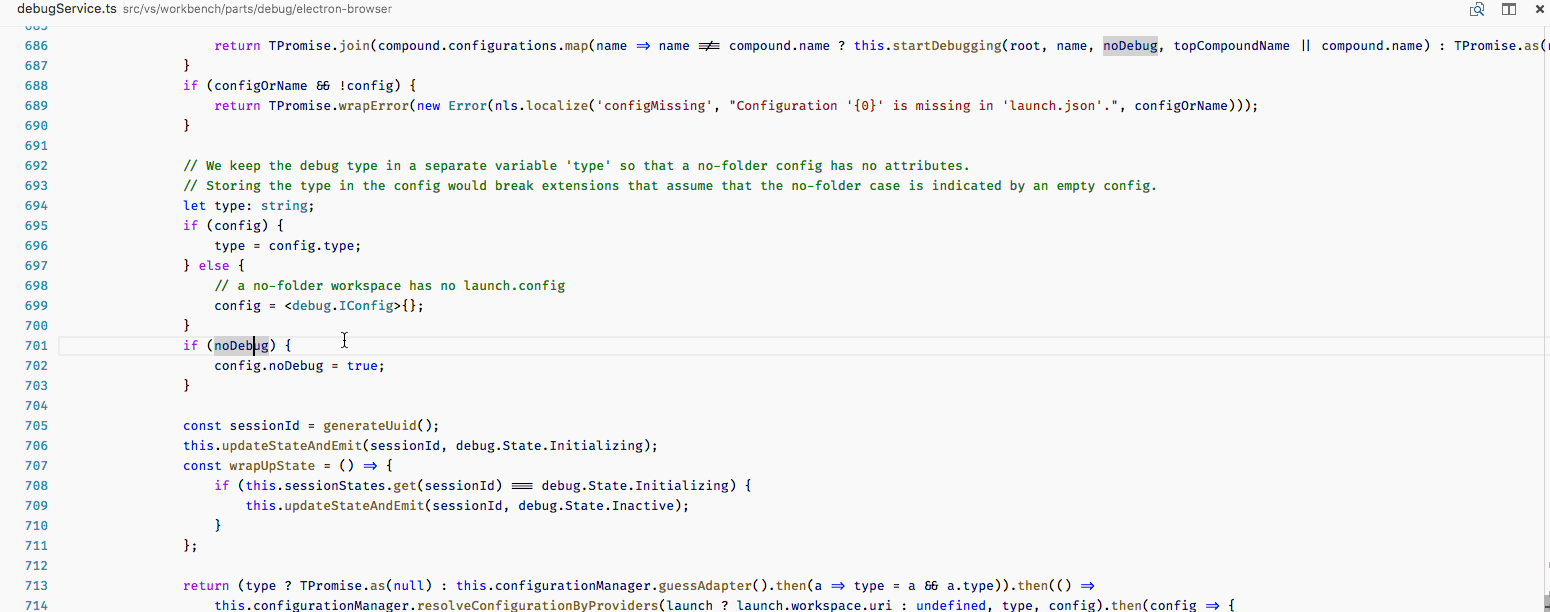The image size is (1550, 612).
Task: Click debug.IConfig cast on line 699
Action: pos(342,306)
